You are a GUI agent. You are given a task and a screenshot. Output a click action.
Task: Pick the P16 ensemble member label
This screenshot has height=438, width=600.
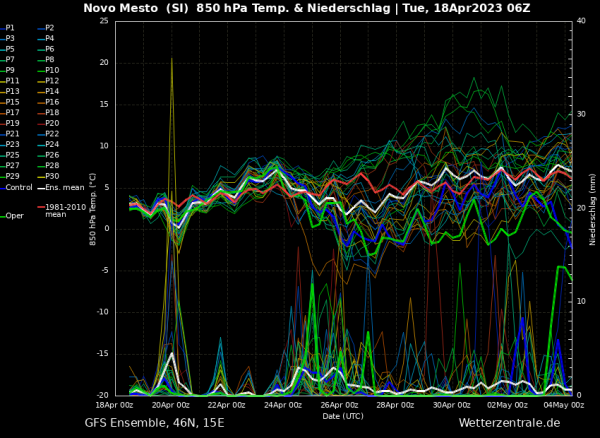point(48,102)
